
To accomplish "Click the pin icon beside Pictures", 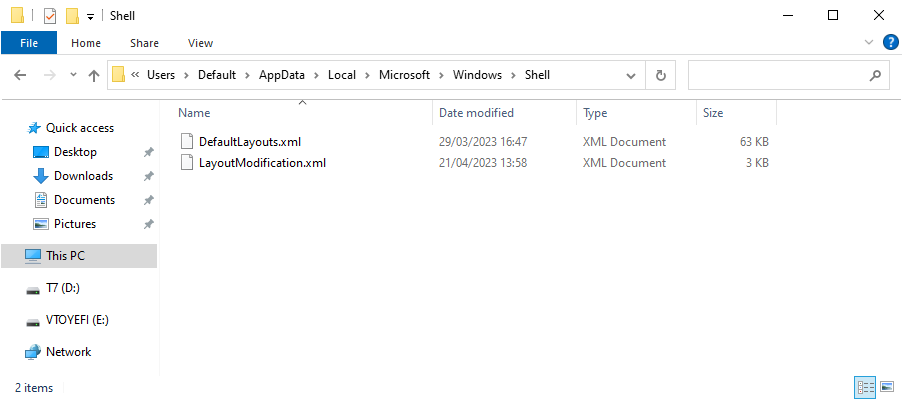I will [149, 224].
